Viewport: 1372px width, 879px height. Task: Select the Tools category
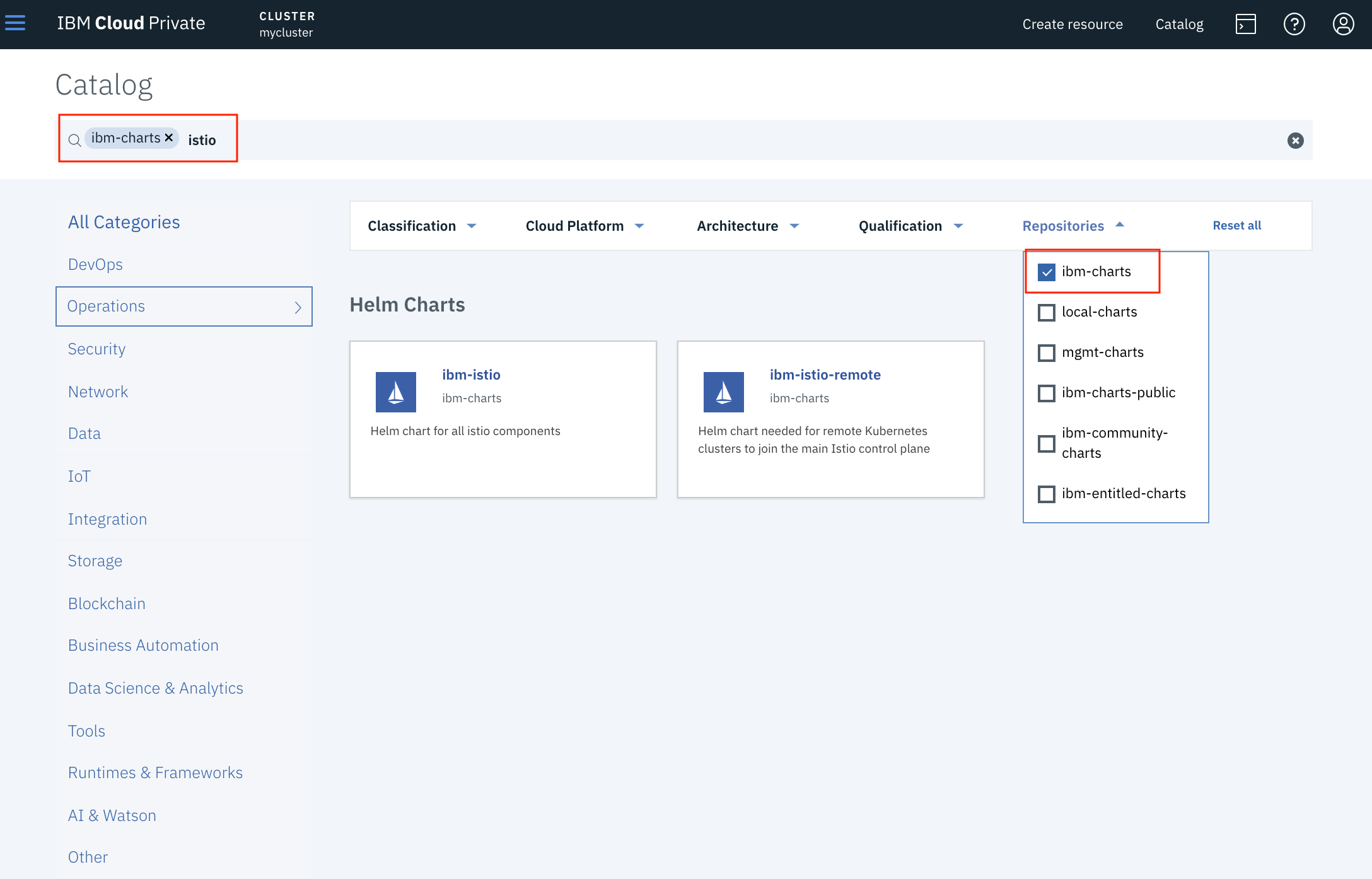86,731
